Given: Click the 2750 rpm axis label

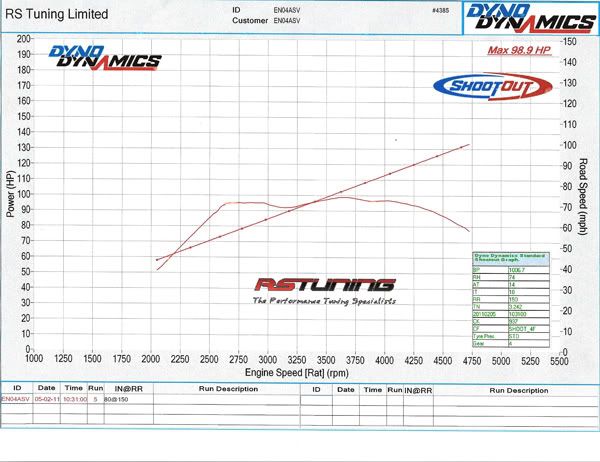Looking at the screenshot, I should click(238, 359).
